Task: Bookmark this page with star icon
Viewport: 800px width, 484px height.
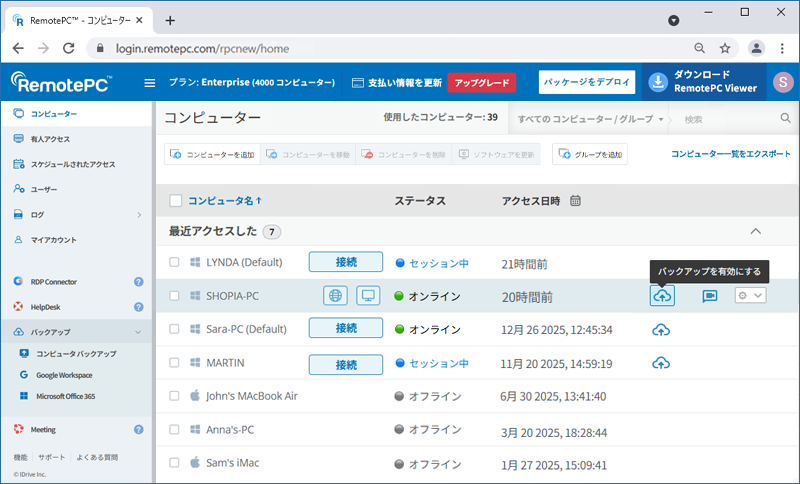Action: tap(725, 48)
